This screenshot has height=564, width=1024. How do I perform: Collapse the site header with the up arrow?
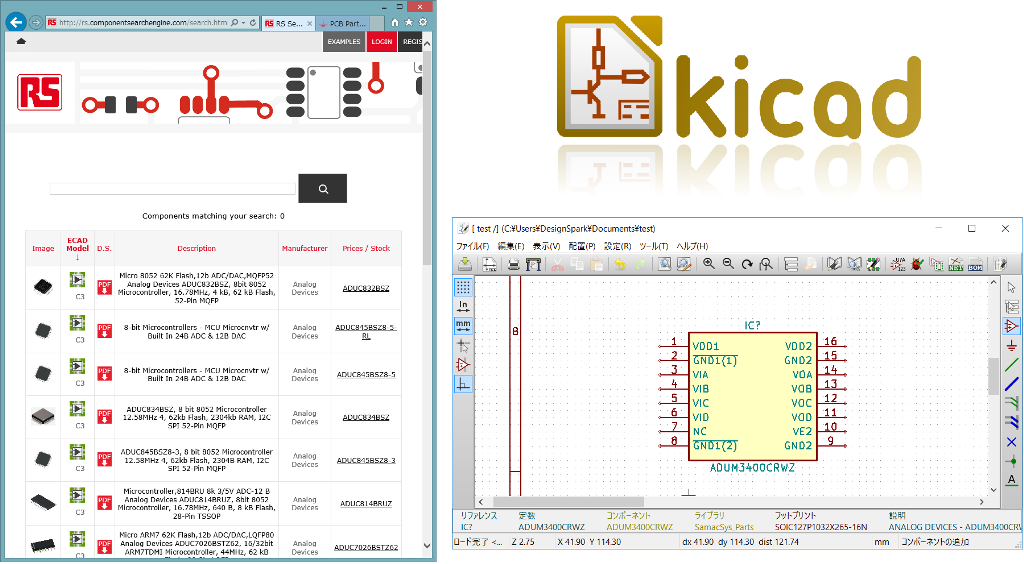coord(21,41)
